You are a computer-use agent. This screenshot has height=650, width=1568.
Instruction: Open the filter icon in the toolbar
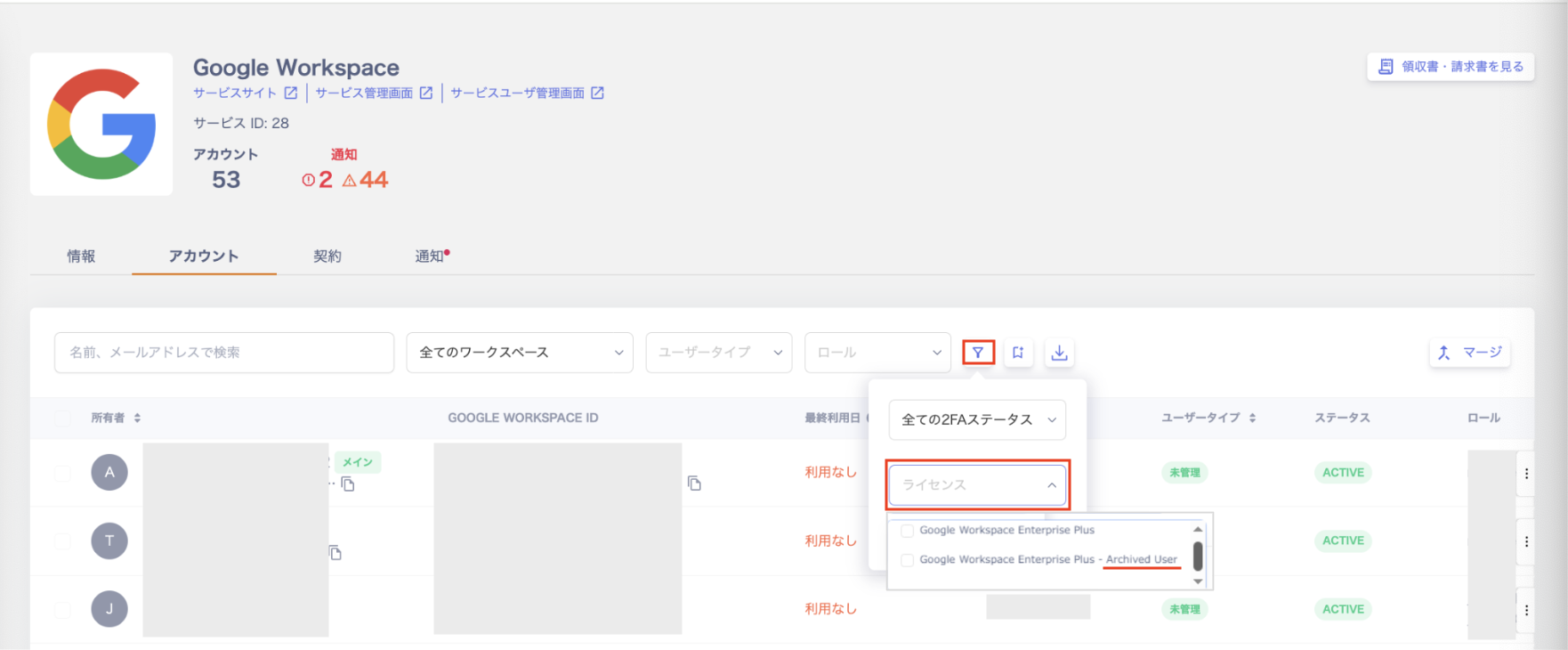(x=978, y=353)
